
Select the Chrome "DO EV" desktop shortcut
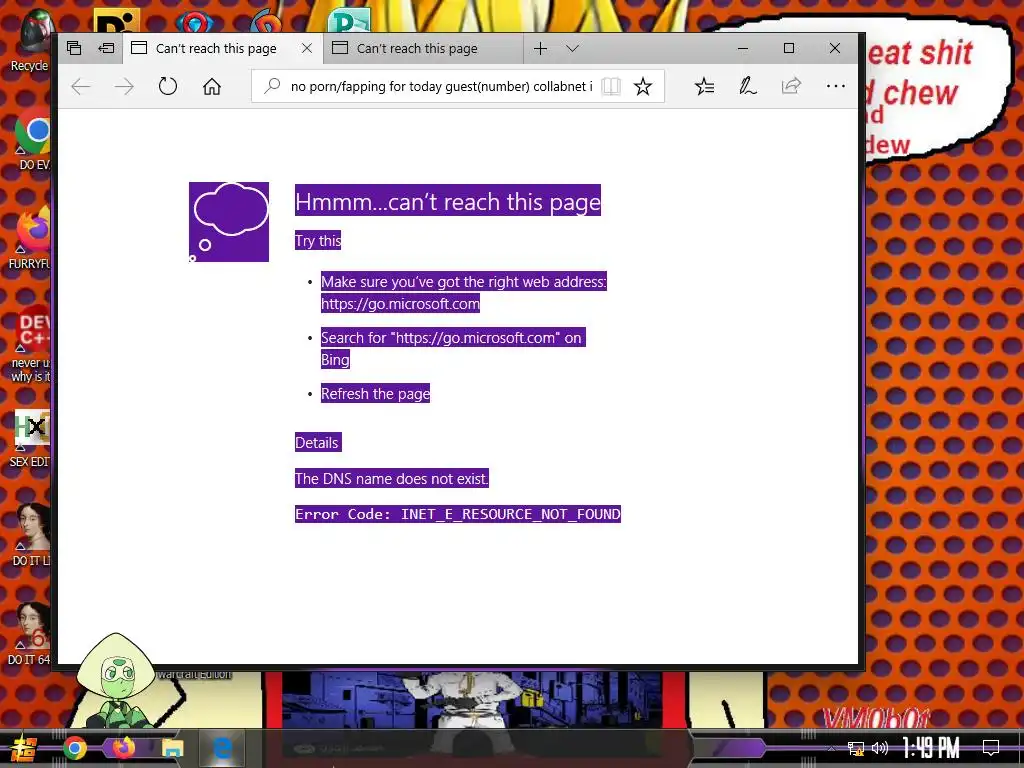[x=33, y=141]
